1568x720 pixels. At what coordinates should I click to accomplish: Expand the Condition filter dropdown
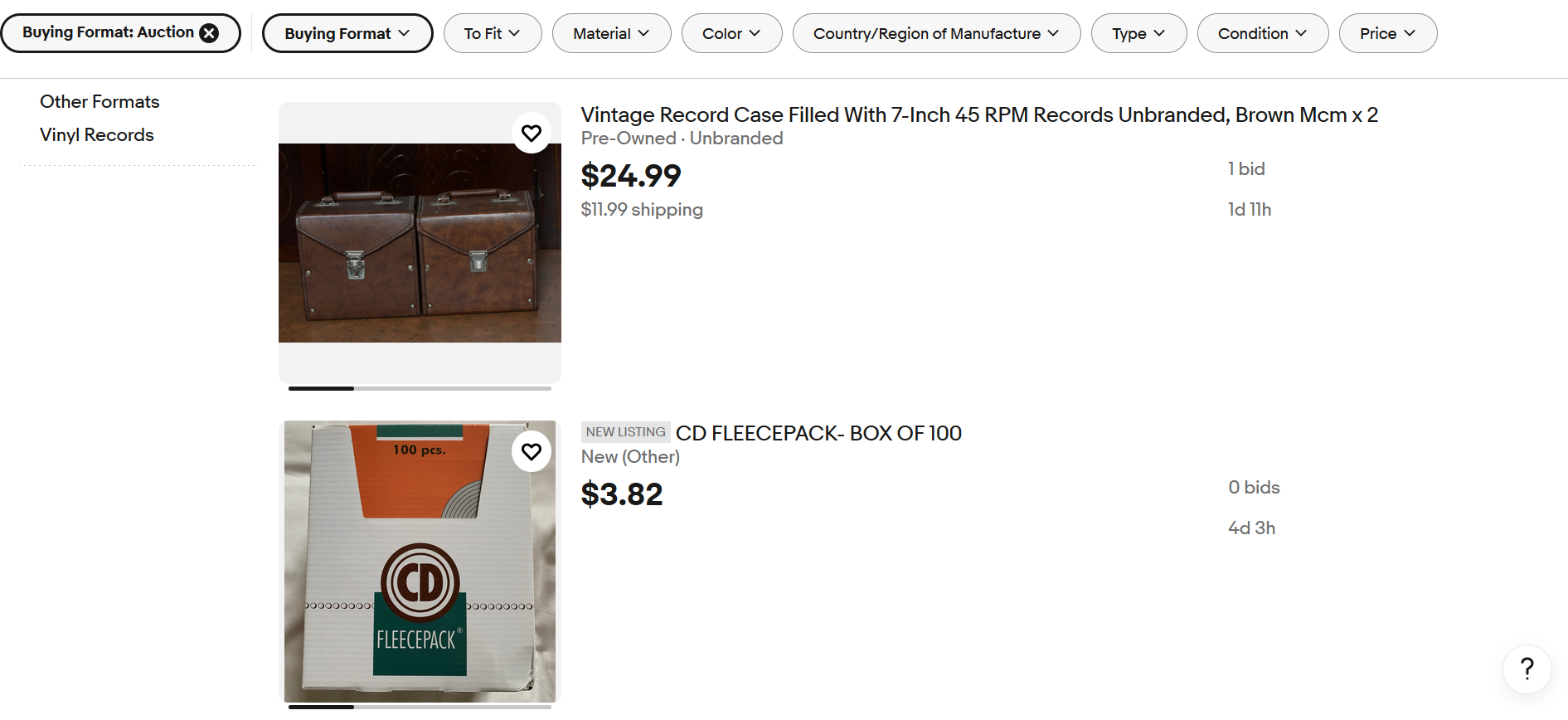[x=1262, y=33]
